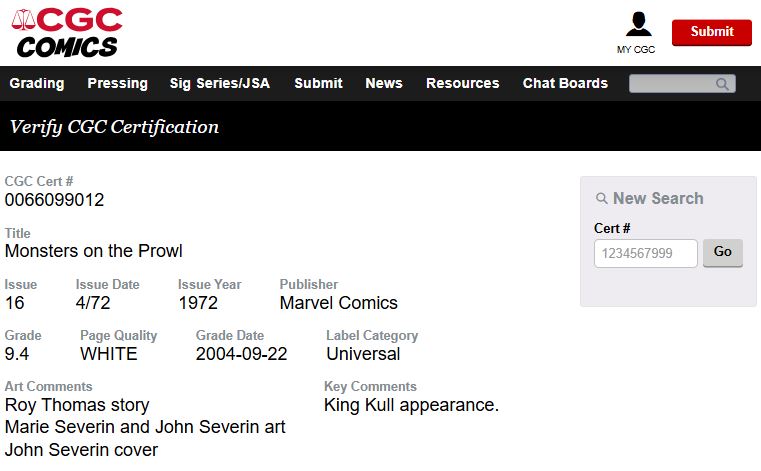This screenshot has width=761, height=471.
Task: Click the King Kull appearance comment
Action: 411,405
